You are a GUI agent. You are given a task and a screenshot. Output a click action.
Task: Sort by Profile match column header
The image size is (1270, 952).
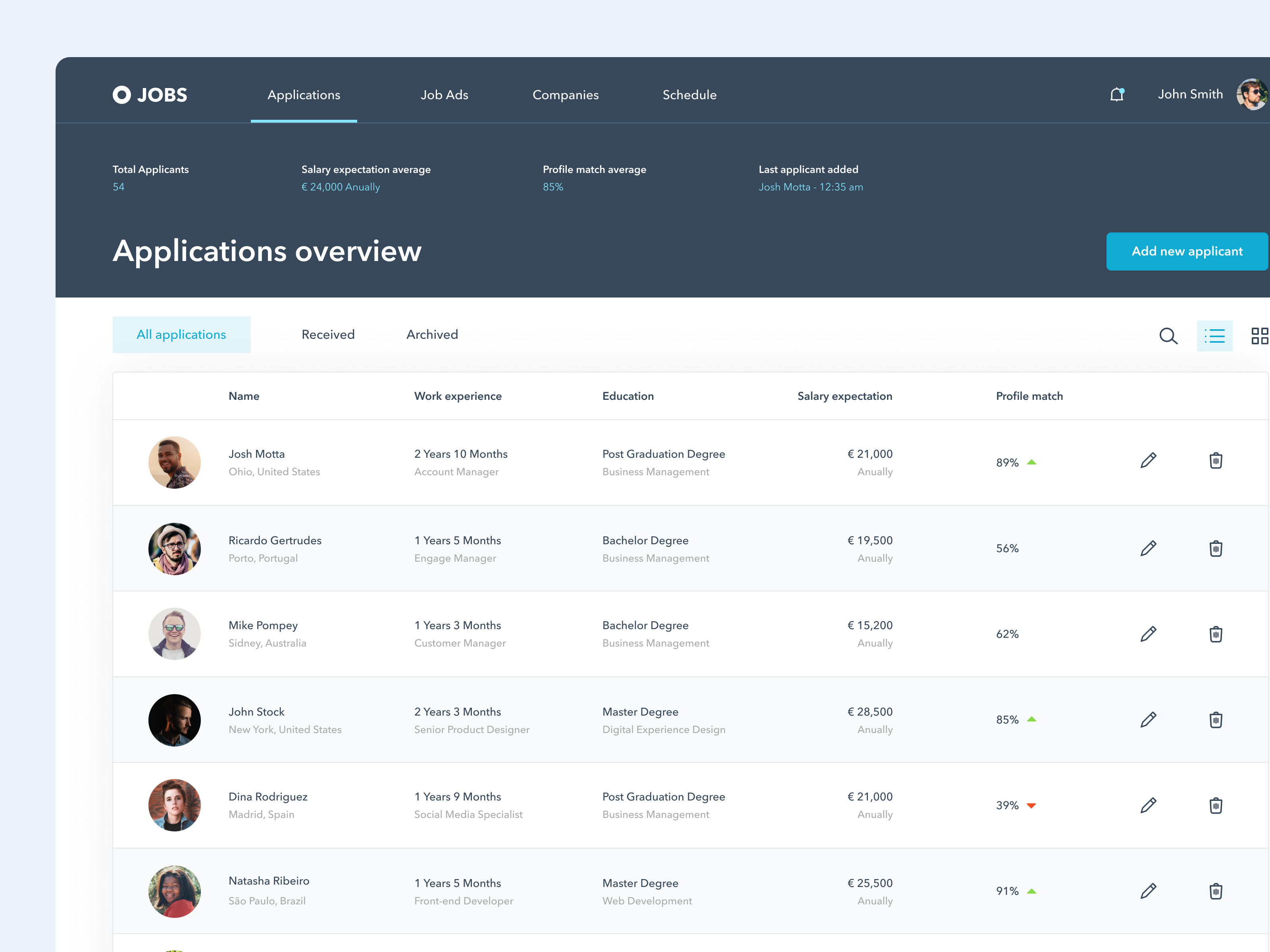click(1029, 396)
